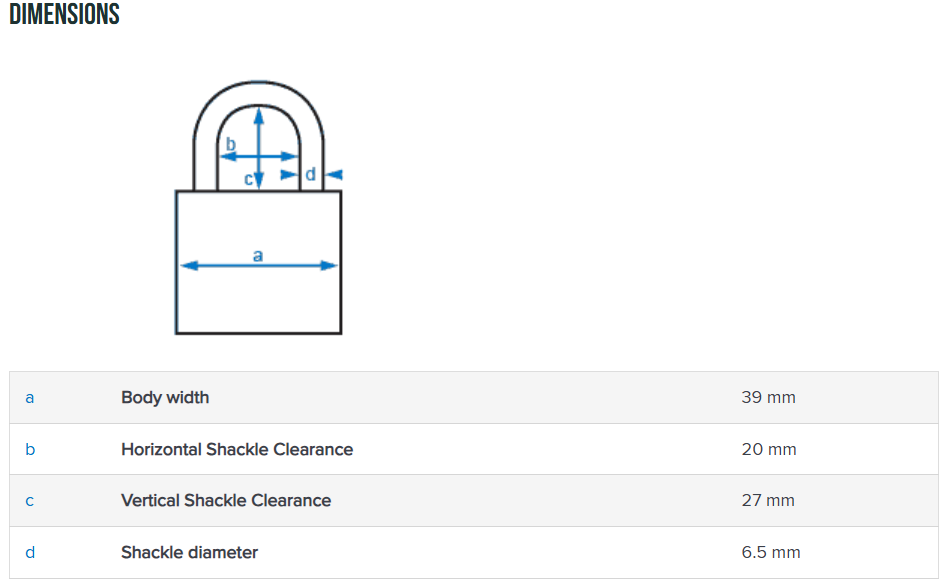Select the blue 'a' table row letter
The image size is (950, 588).
[x=29, y=398]
